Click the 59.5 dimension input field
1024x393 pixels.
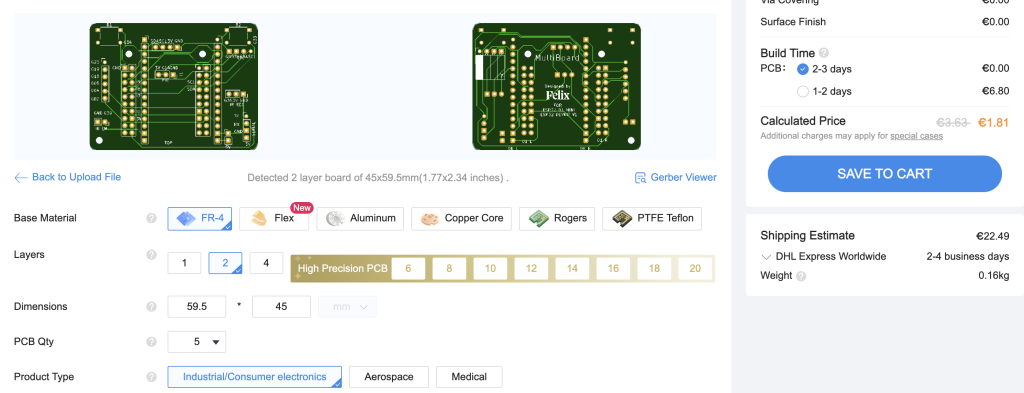(197, 307)
